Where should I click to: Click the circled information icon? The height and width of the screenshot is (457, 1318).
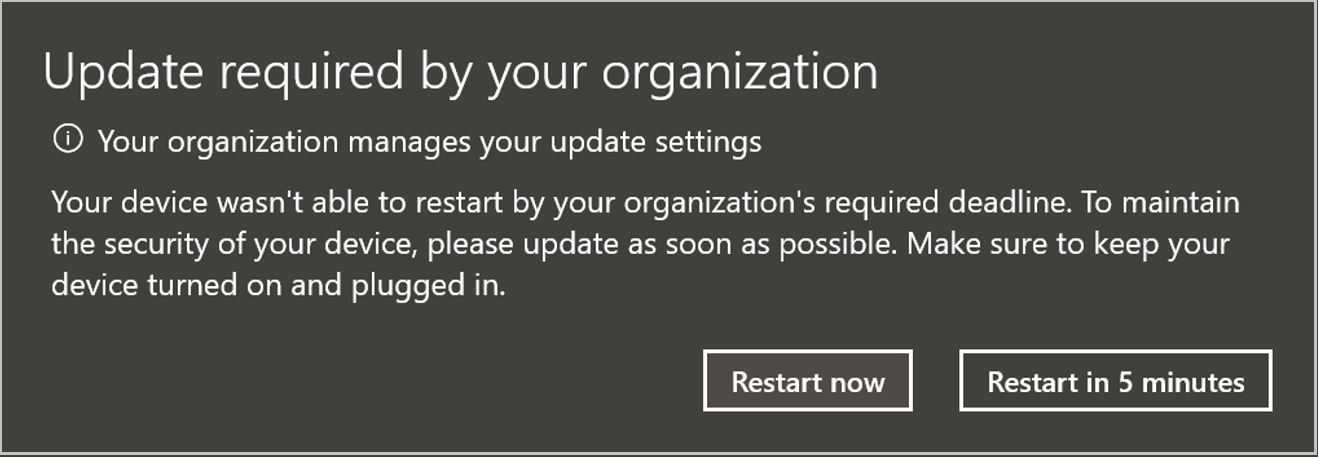click(68, 141)
